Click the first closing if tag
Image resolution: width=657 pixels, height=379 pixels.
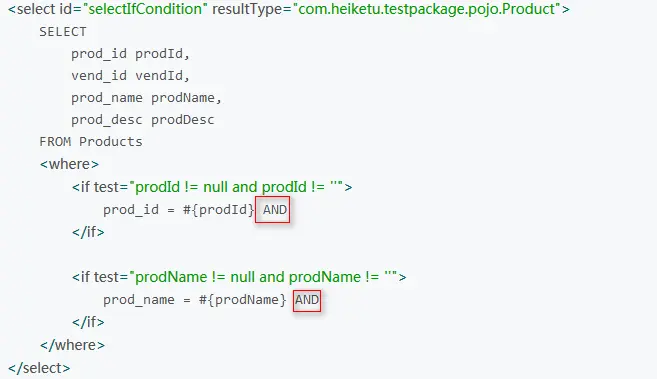coord(88,232)
